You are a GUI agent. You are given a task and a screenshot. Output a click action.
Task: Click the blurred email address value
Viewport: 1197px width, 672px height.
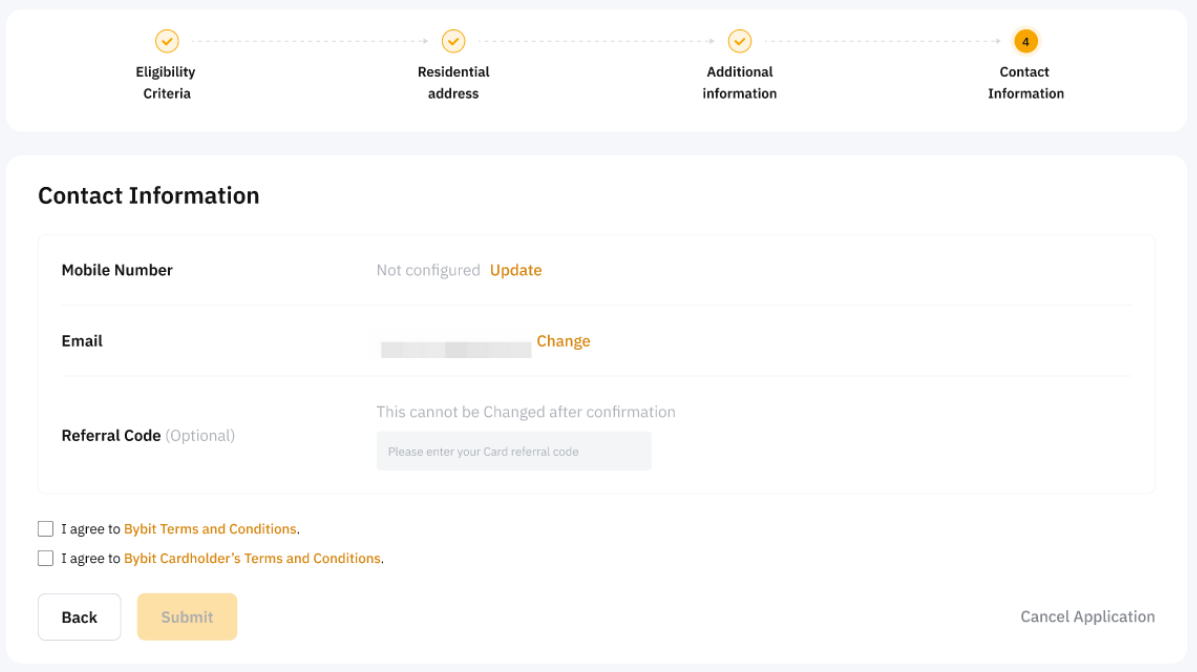tap(455, 349)
